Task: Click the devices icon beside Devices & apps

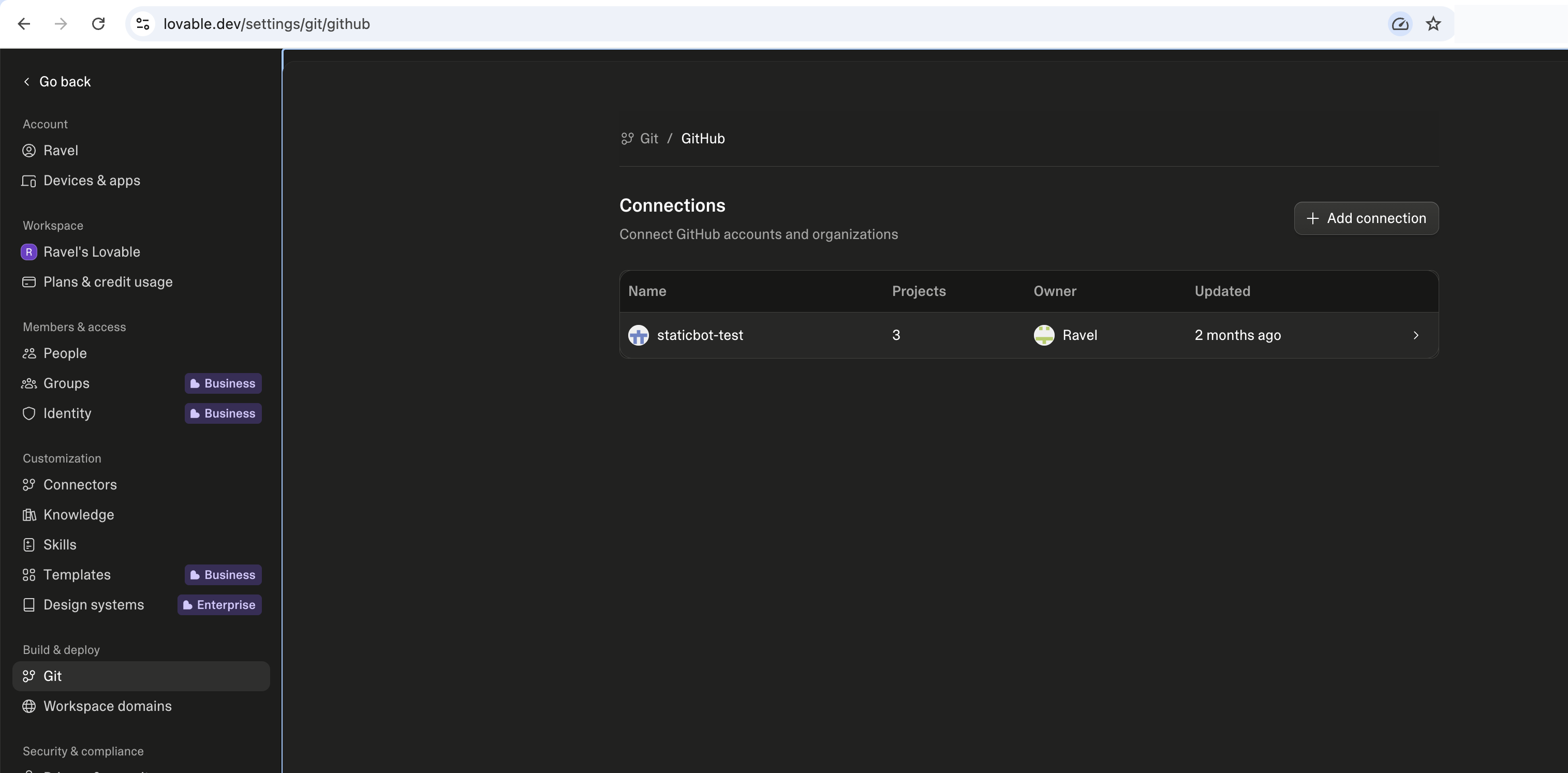Action: pyautogui.click(x=28, y=181)
